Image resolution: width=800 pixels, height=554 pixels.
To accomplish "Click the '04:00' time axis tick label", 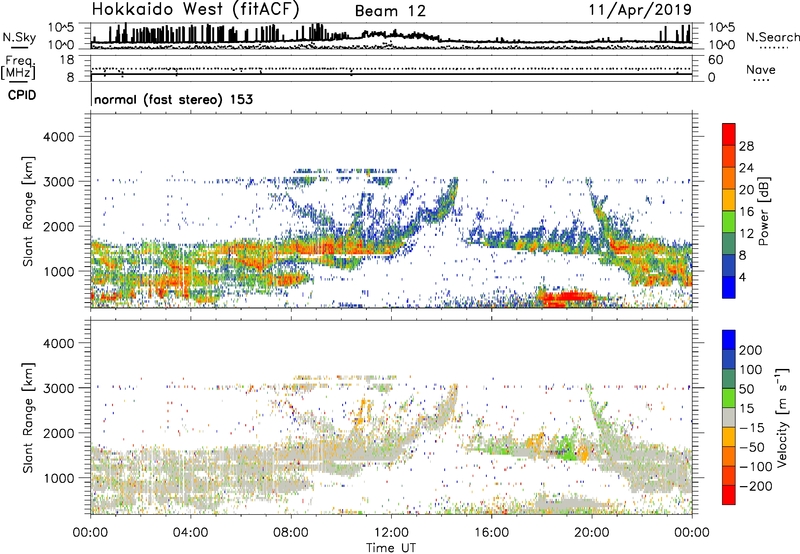I will [190, 533].
